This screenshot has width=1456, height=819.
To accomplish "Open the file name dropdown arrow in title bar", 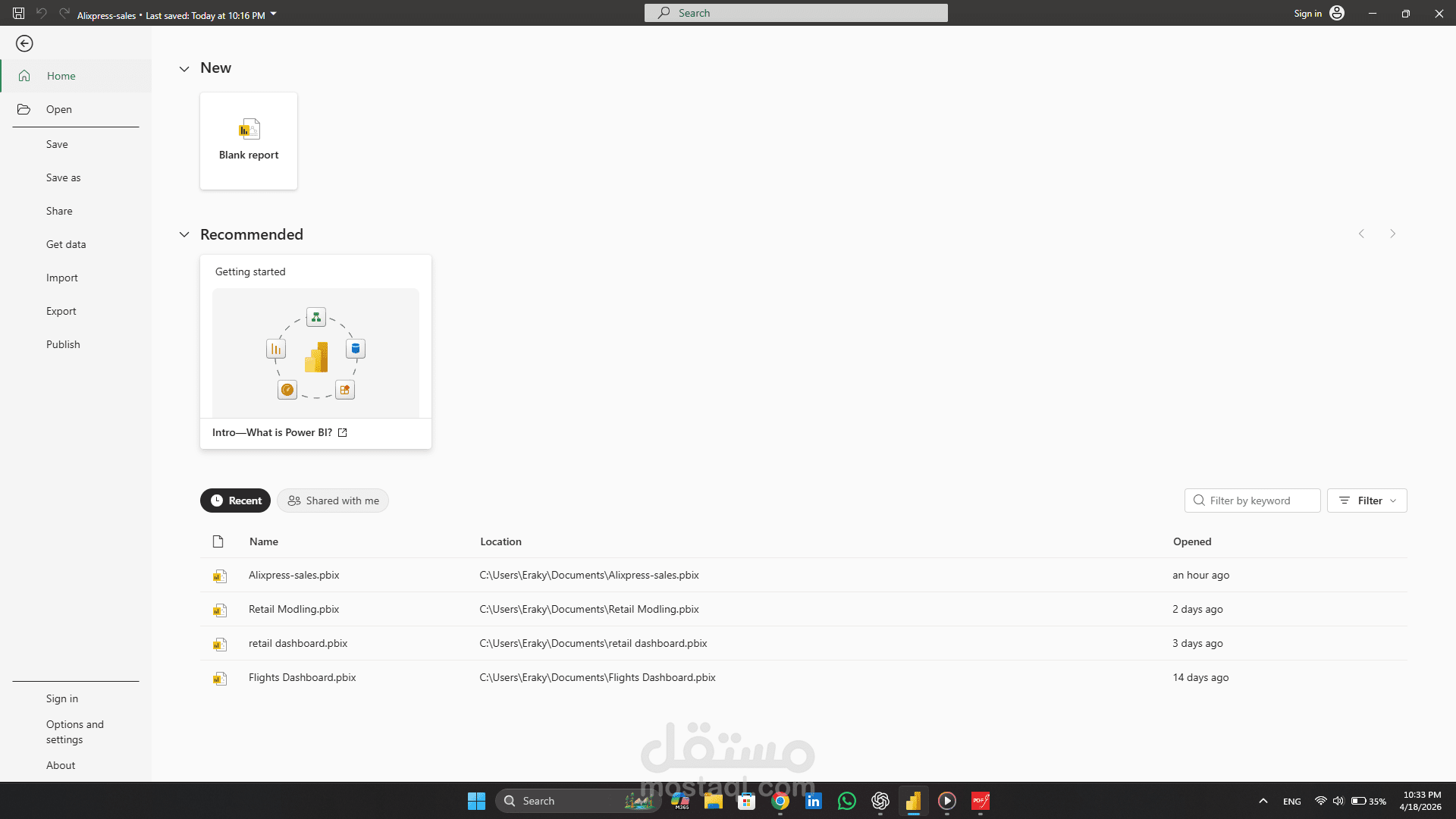I will tap(274, 14).
